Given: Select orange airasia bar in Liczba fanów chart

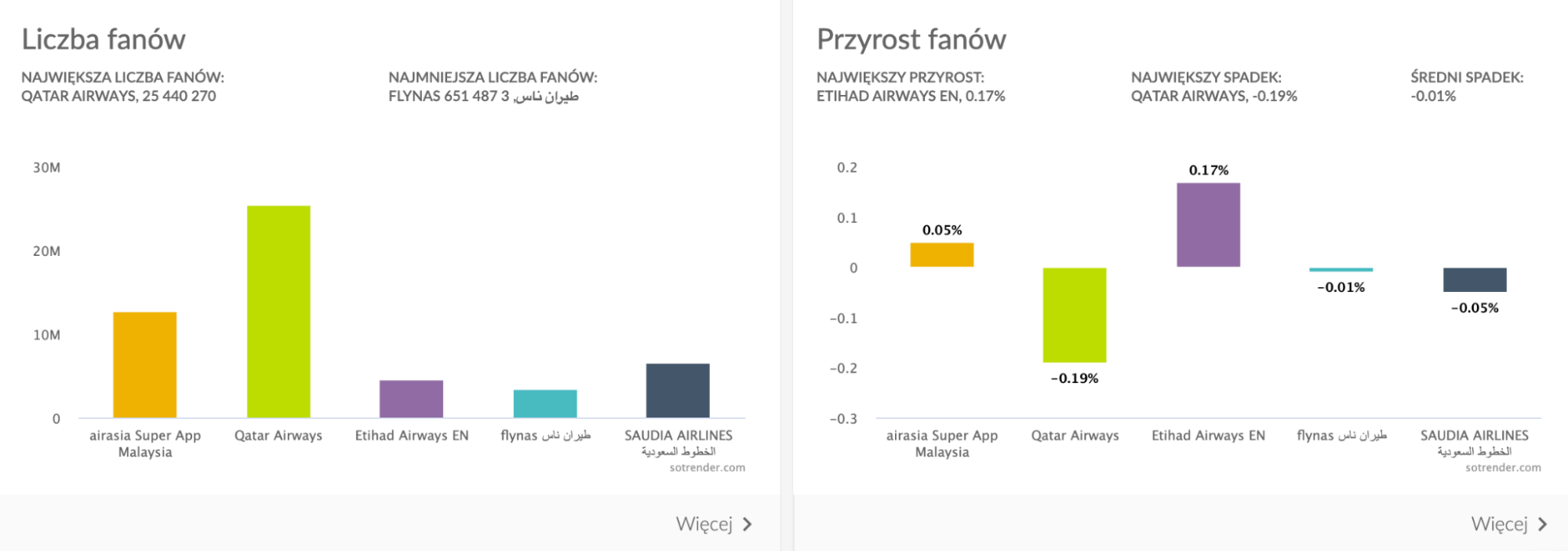Looking at the screenshot, I should point(145,365).
